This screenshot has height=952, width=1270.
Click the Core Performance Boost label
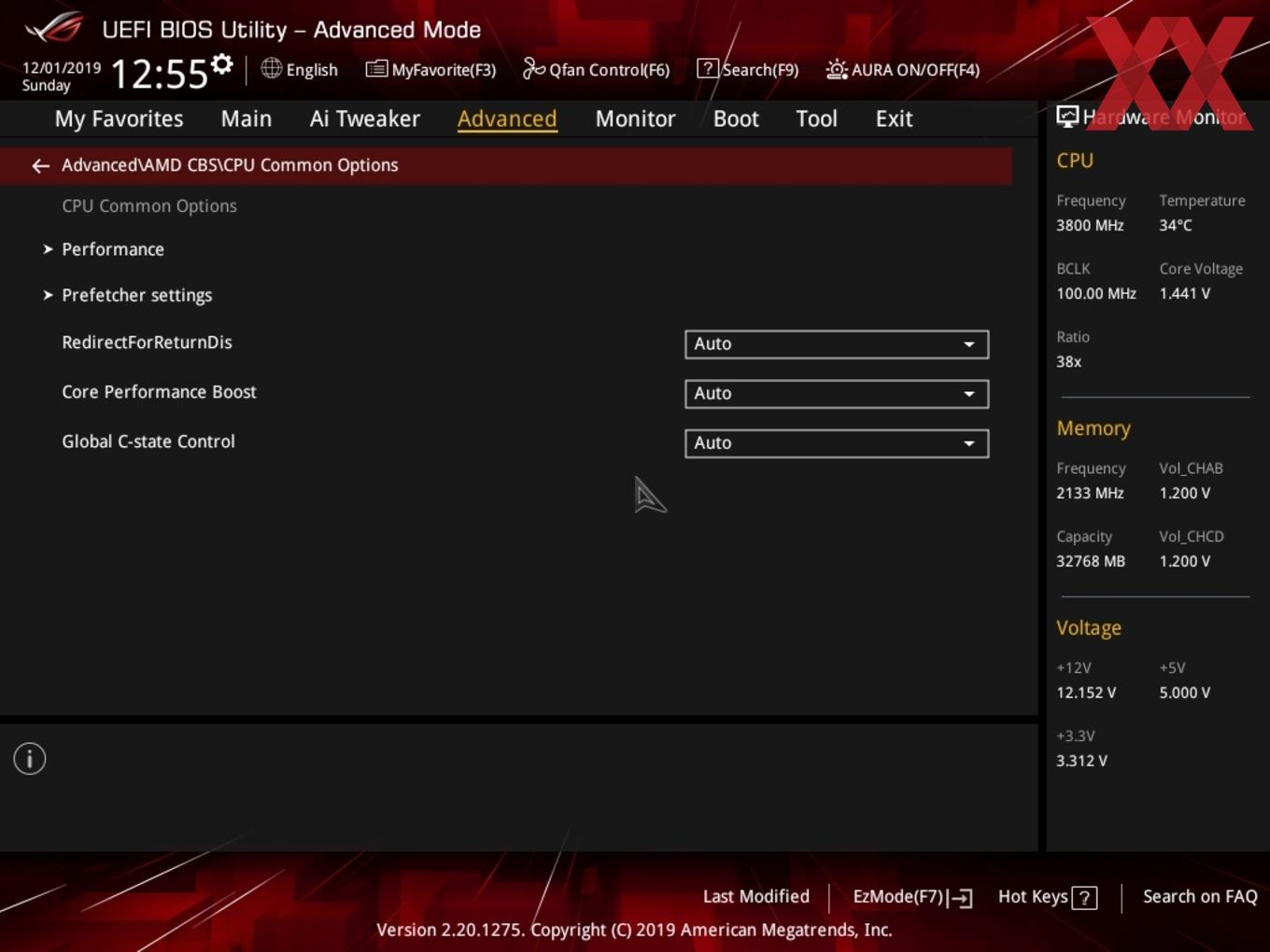[159, 392]
